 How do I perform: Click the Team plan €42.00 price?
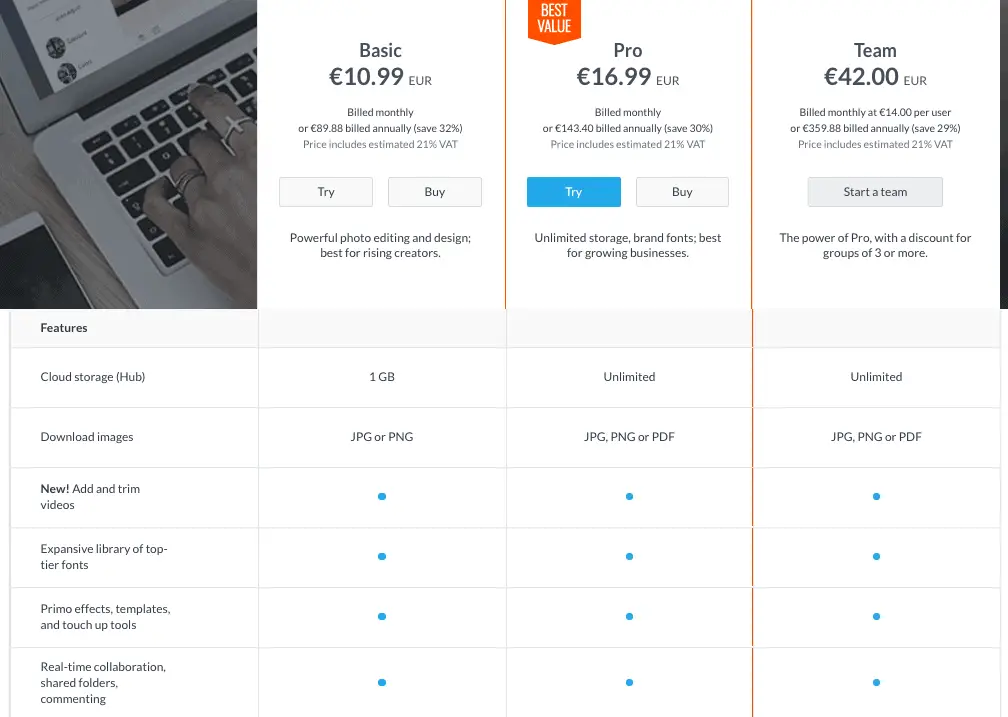[861, 77]
